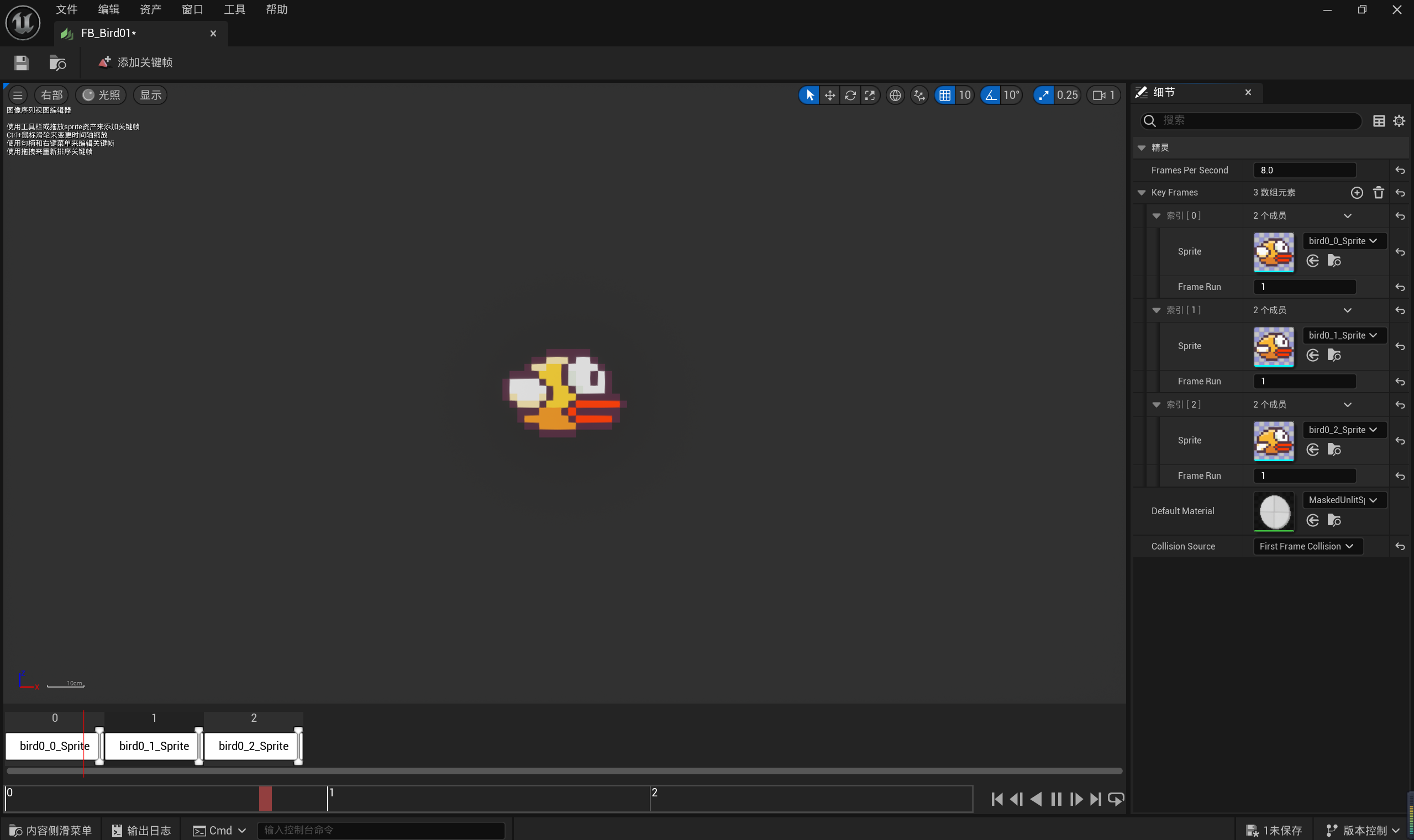
Task: Pause the flipbook playback
Action: point(1055,799)
